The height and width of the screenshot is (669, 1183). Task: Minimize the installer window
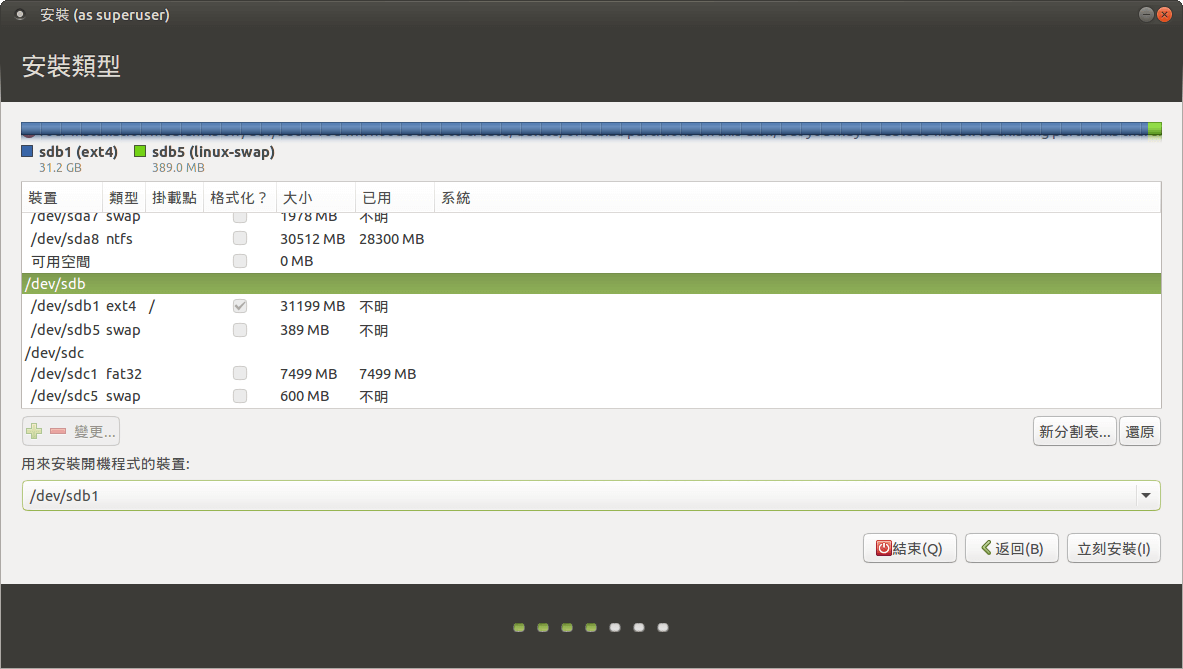point(1146,15)
